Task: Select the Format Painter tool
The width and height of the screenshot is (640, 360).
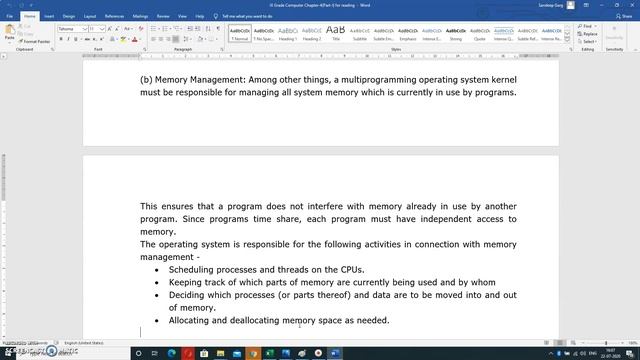Action: [x=34, y=42]
